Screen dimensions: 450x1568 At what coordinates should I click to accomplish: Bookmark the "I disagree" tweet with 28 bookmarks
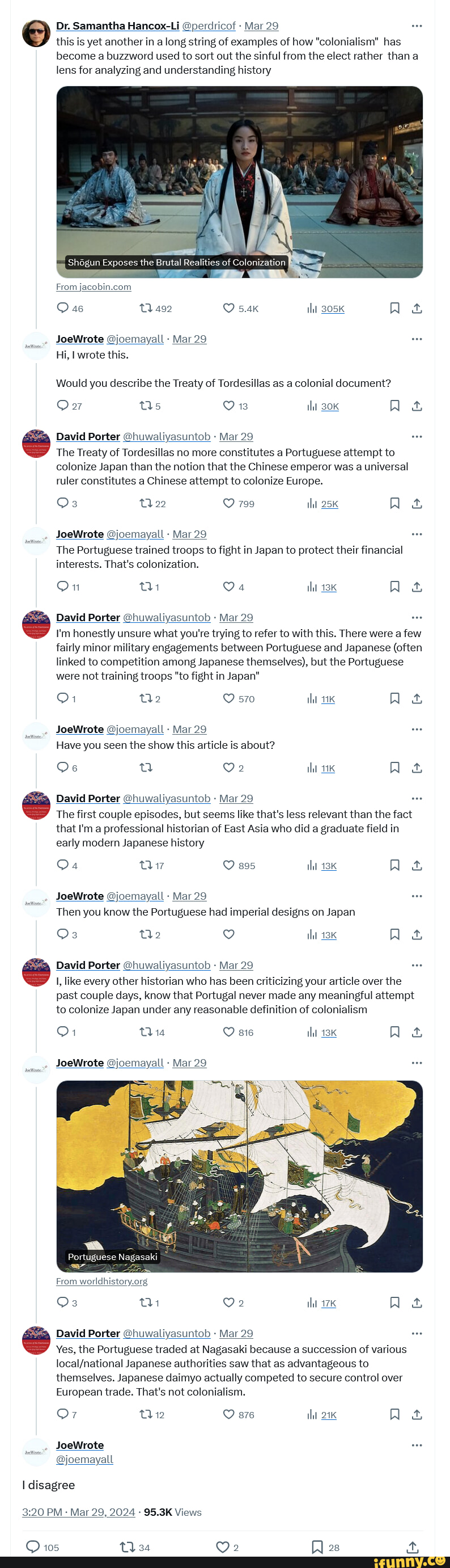(x=317, y=1546)
